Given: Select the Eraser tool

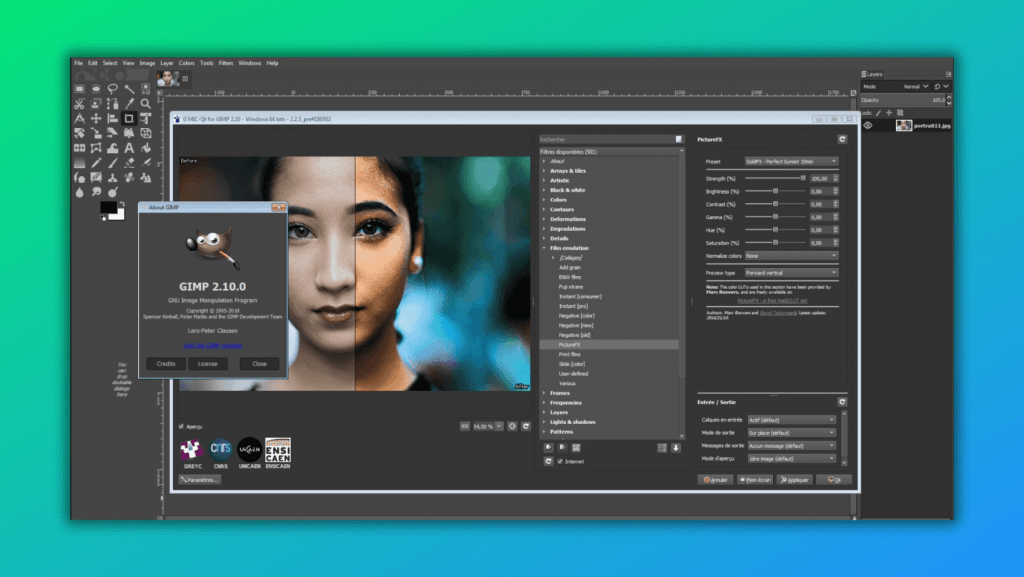Looking at the screenshot, I should click(x=129, y=163).
